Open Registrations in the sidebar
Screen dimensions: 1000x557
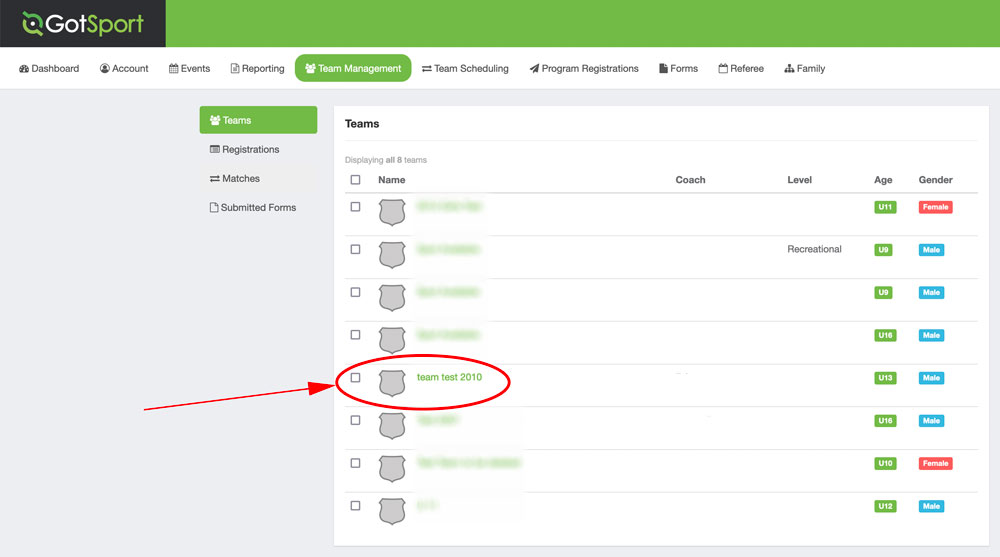tap(245, 150)
